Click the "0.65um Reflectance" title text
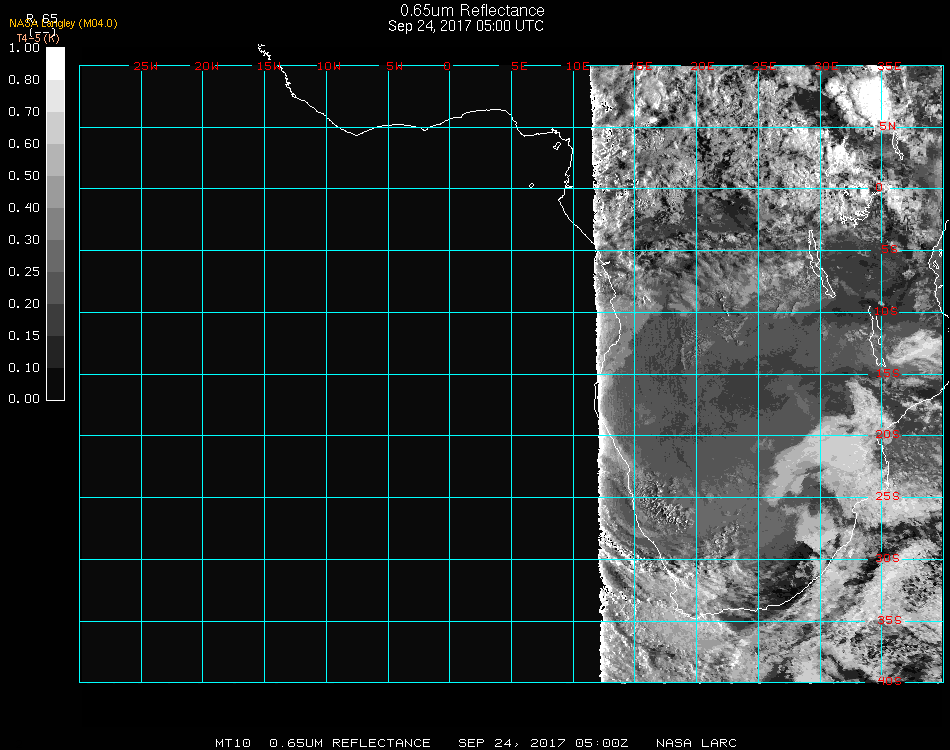 [472, 10]
